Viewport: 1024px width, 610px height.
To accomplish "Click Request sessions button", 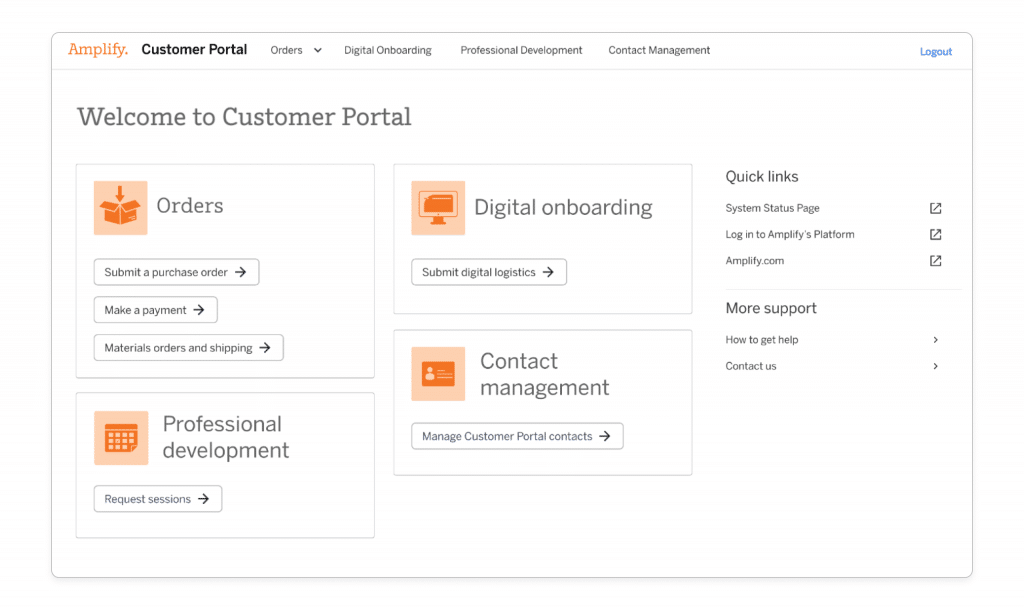I will (157, 499).
